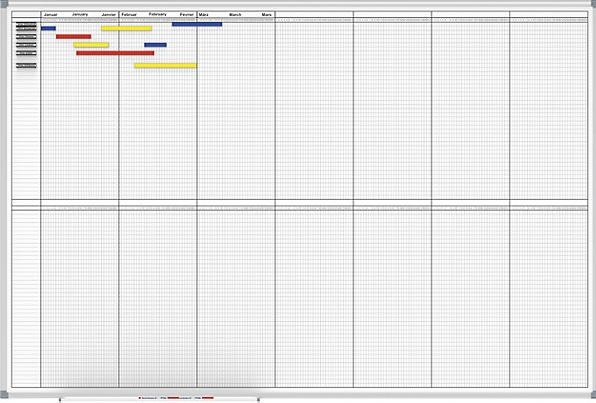The image size is (596, 403).
Task: Click the 'Februar' month header
Action: 129,14
